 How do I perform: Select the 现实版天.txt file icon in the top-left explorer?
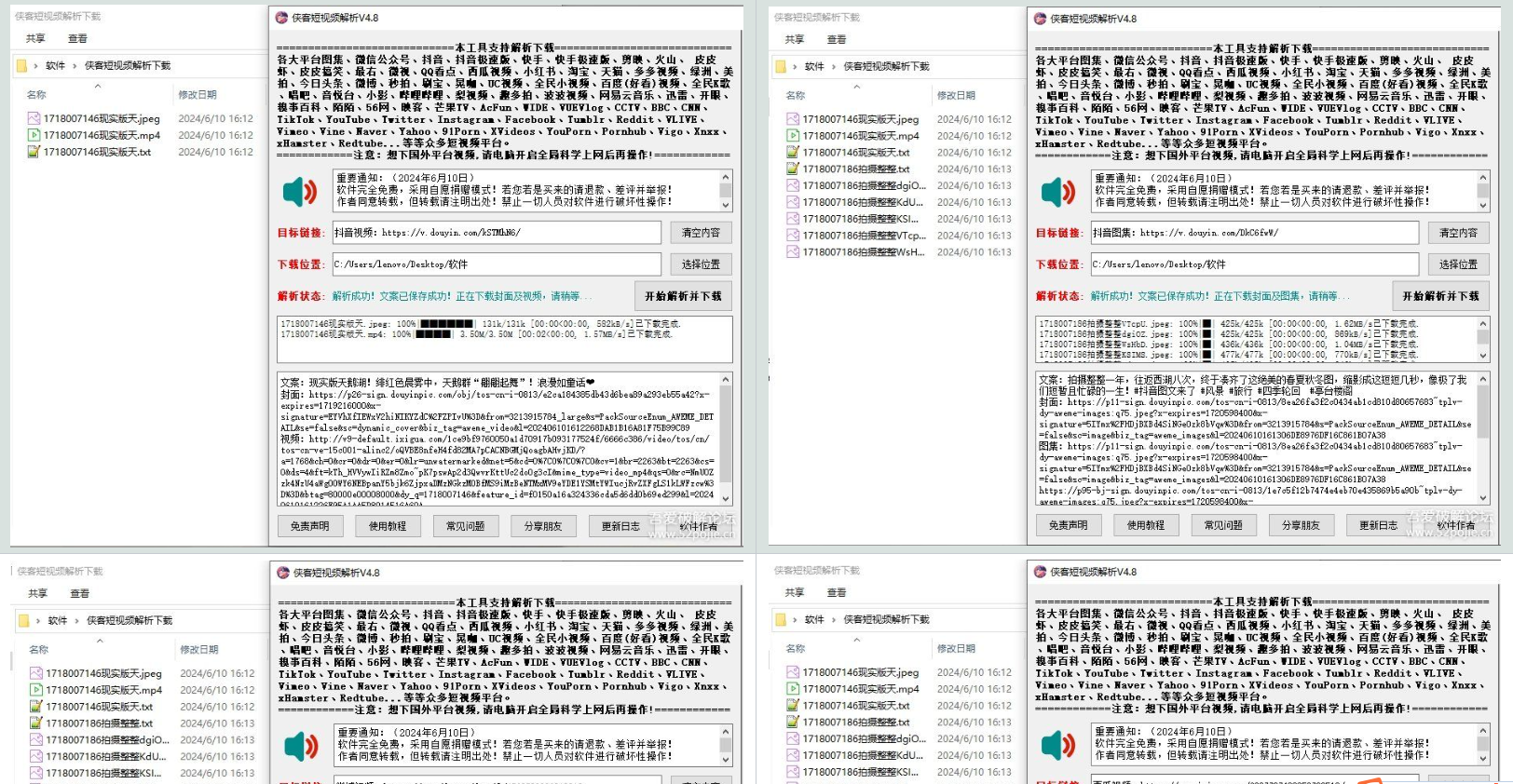[34, 152]
